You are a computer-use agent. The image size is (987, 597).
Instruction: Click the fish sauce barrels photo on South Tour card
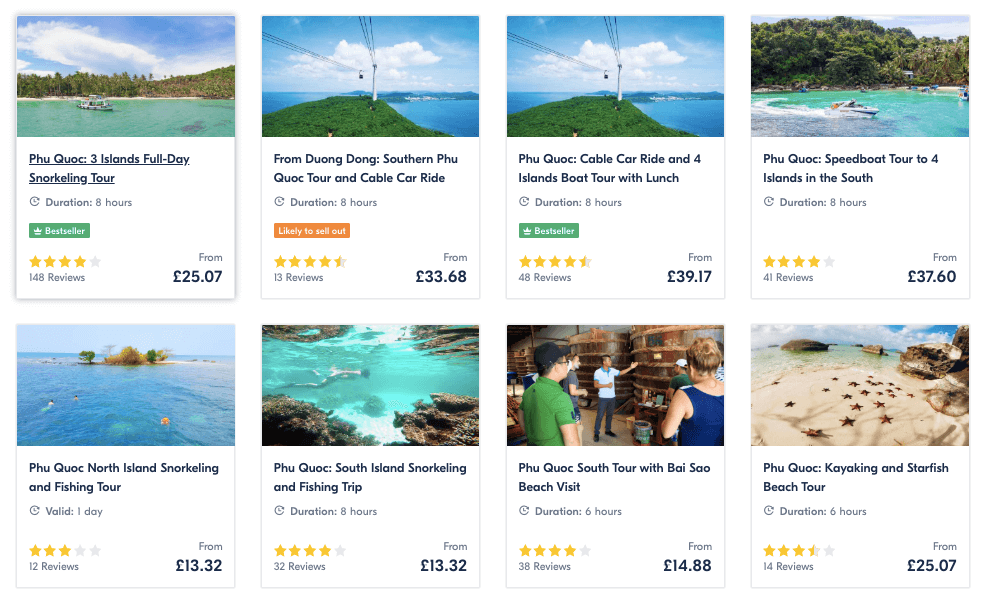click(615, 385)
